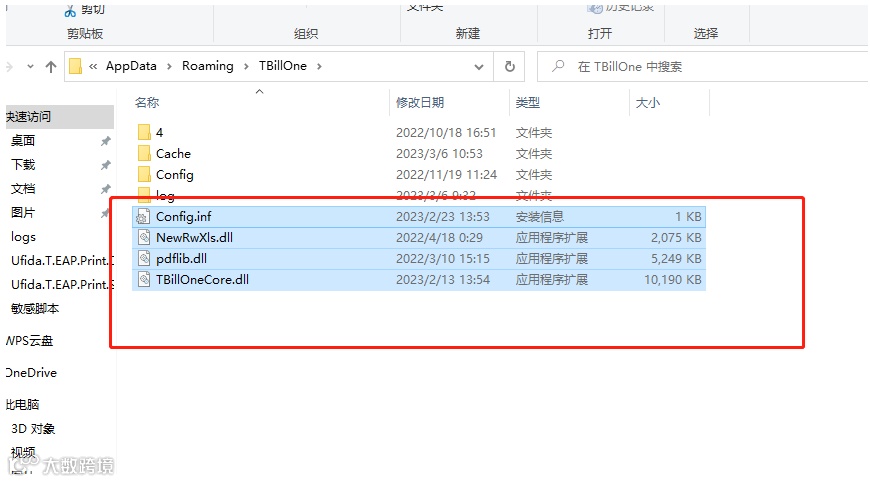The image size is (870, 482).
Task: Click the TBillOneCore.dll file icon
Action: point(144,280)
